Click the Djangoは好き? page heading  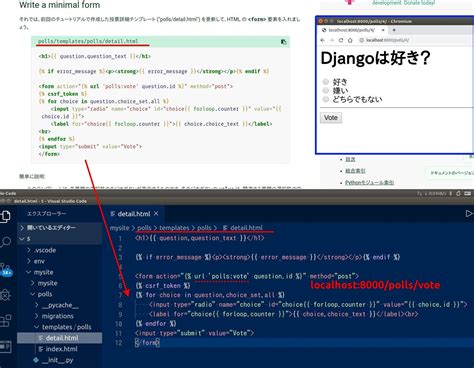click(376, 58)
